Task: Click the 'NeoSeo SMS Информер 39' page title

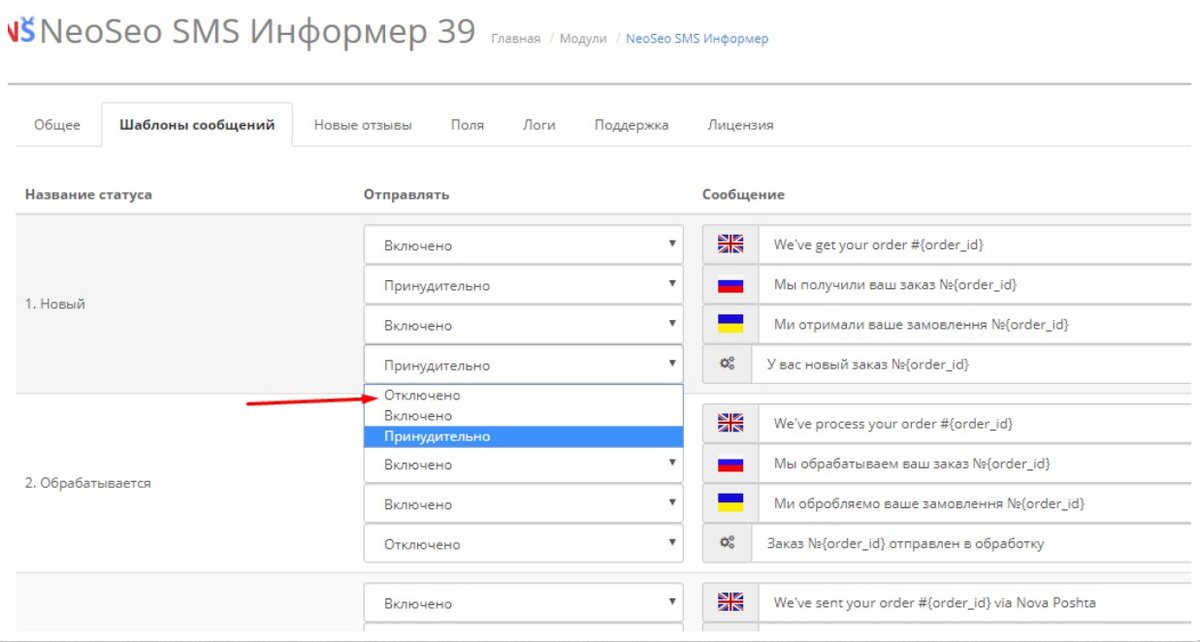Action: point(258,32)
